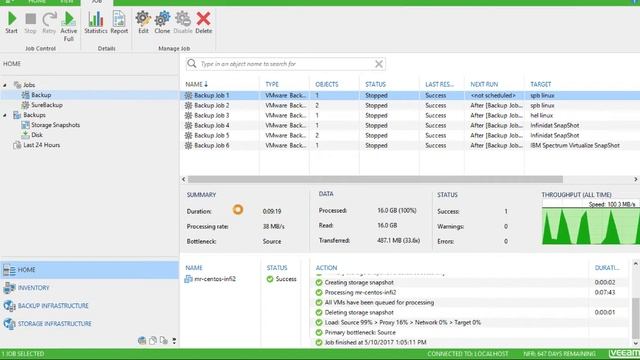
Task: Click DURATION column header in log
Action: [x=607, y=268]
